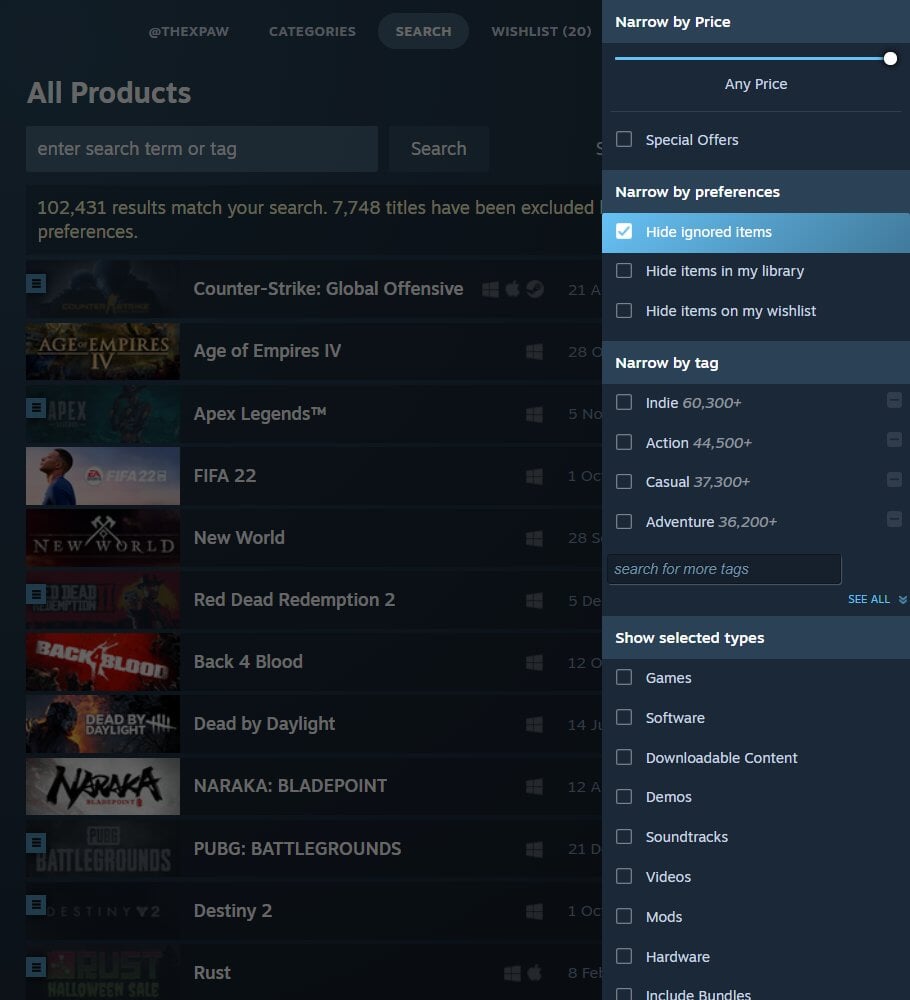The width and height of the screenshot is (910, 1000).
Task: Switch to the SEARCH tab
Action: 423,31
